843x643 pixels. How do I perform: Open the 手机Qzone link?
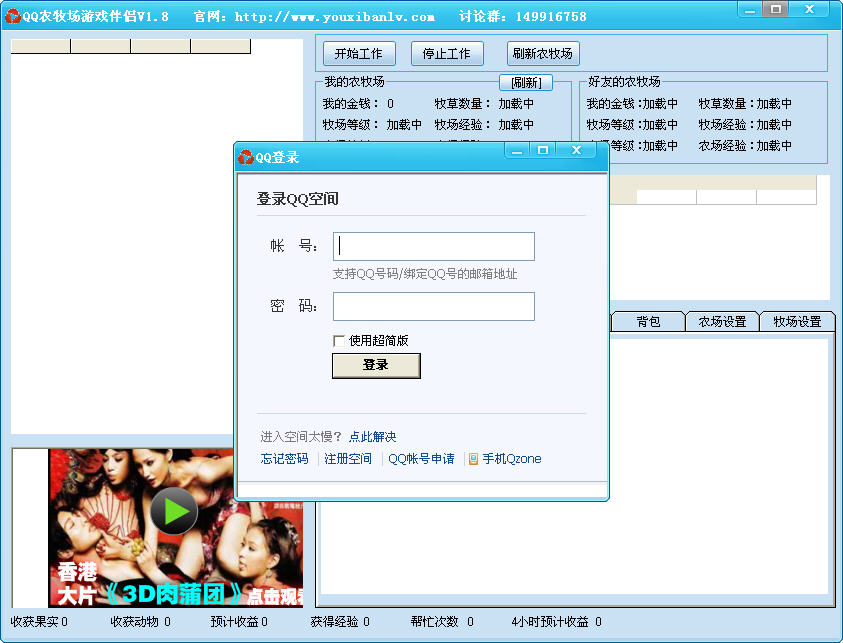click(512, 459)
